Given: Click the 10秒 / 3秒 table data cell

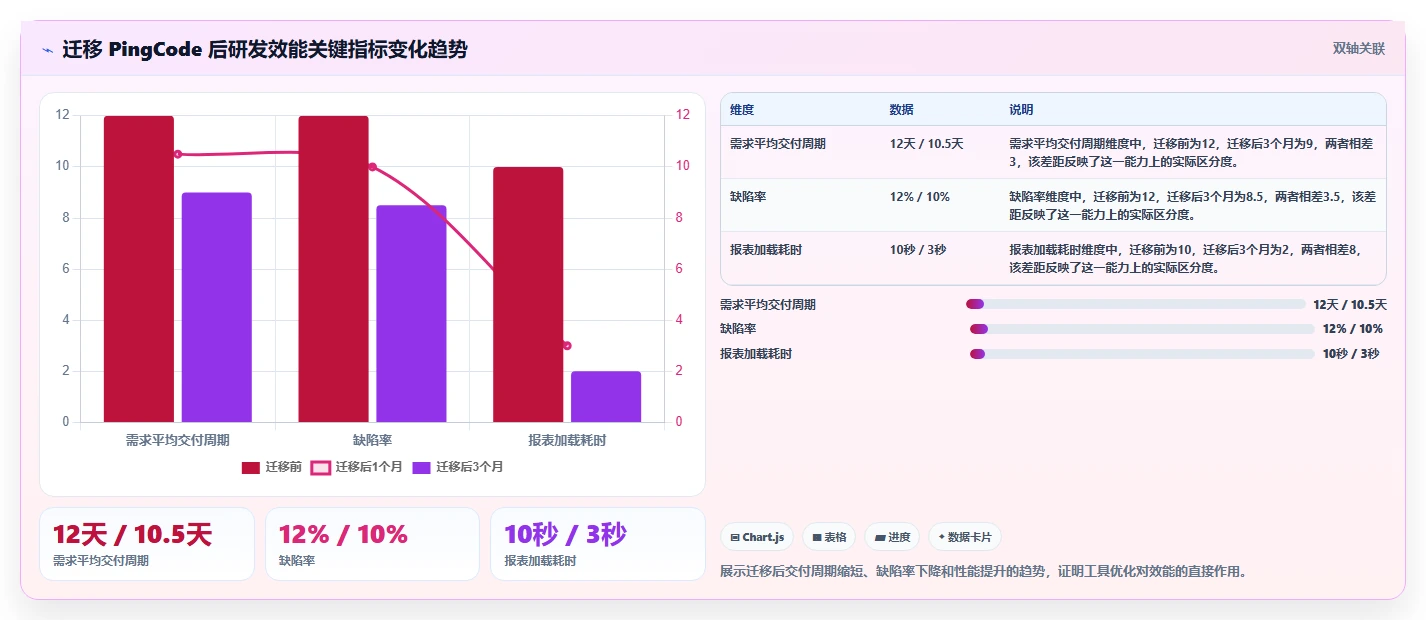Looking at the screenshot, I should (x=917, y=250).
